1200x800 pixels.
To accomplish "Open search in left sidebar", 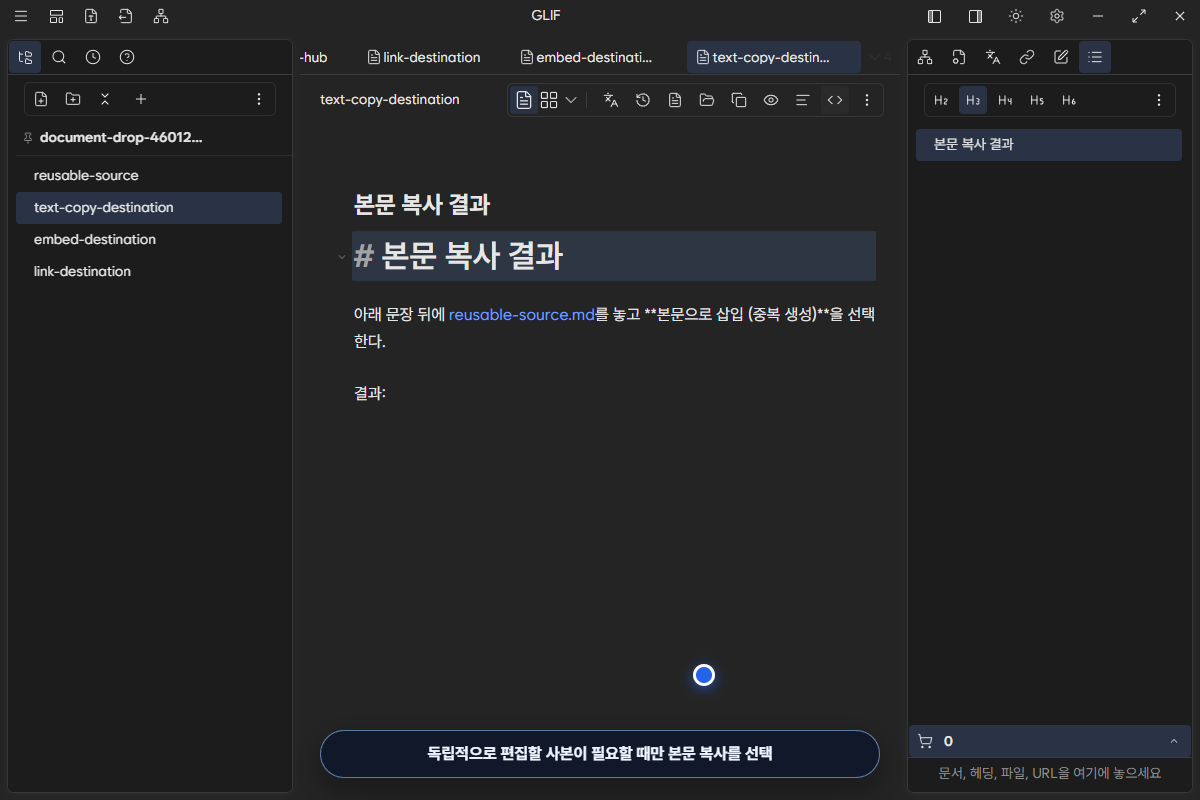I will tap(59, 57).
